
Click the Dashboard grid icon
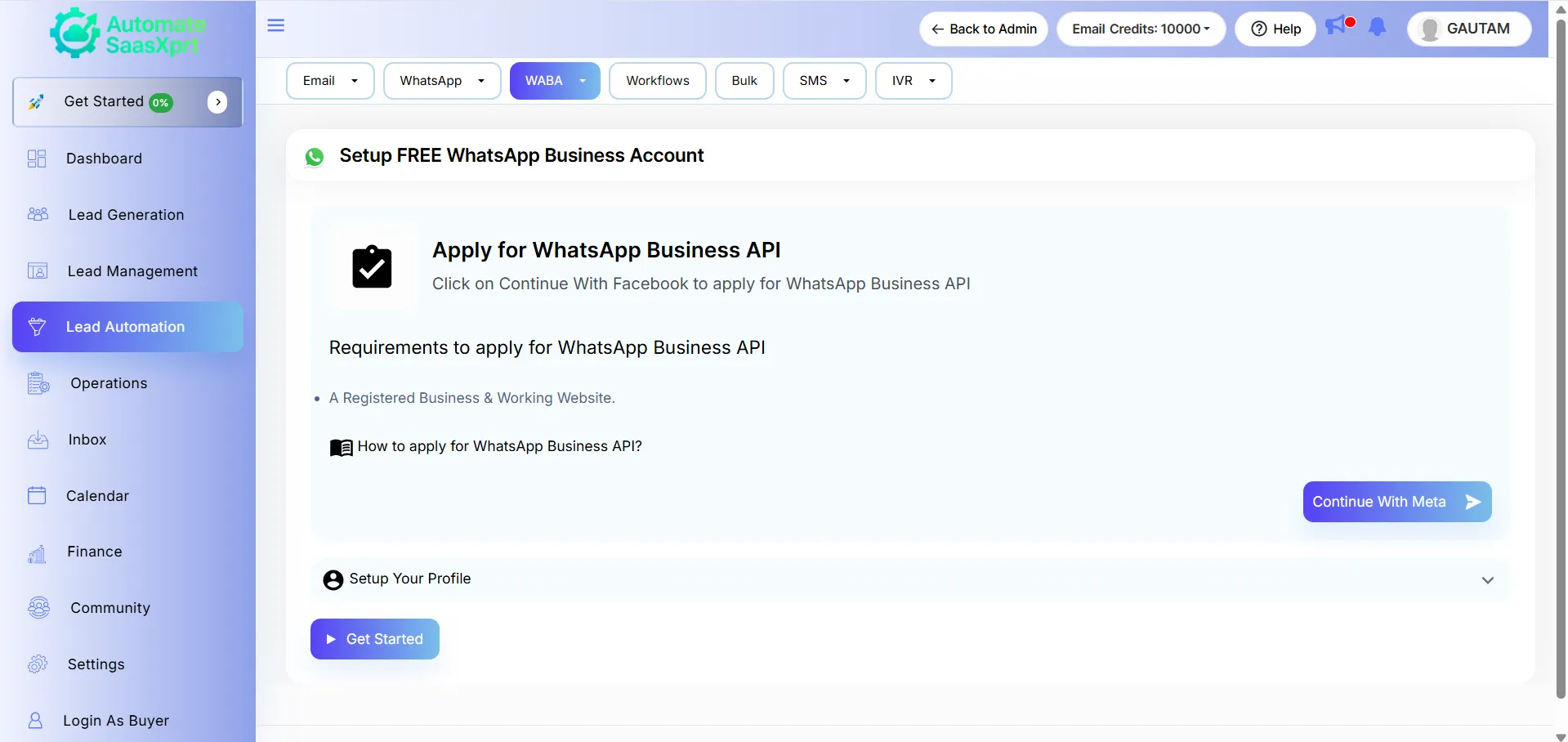click(x=37, y=159)
